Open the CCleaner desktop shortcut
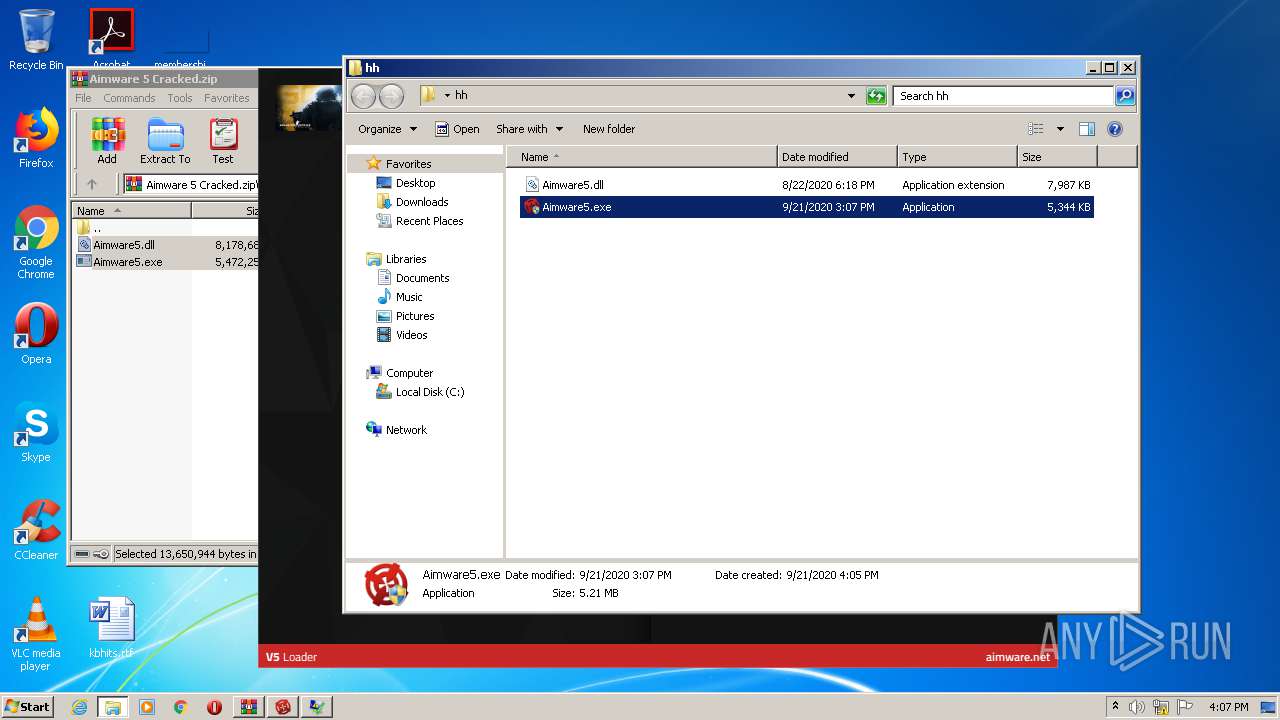 pos(36,530)
